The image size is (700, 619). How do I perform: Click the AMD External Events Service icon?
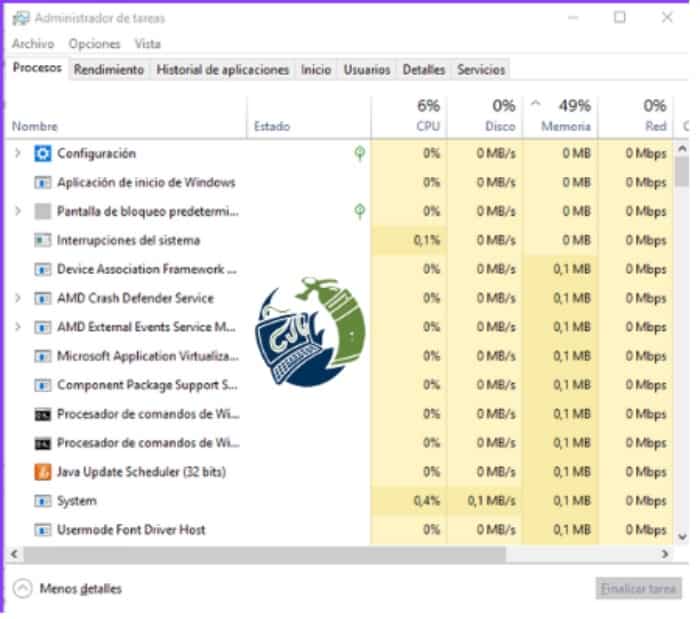(x=43, y=328)
